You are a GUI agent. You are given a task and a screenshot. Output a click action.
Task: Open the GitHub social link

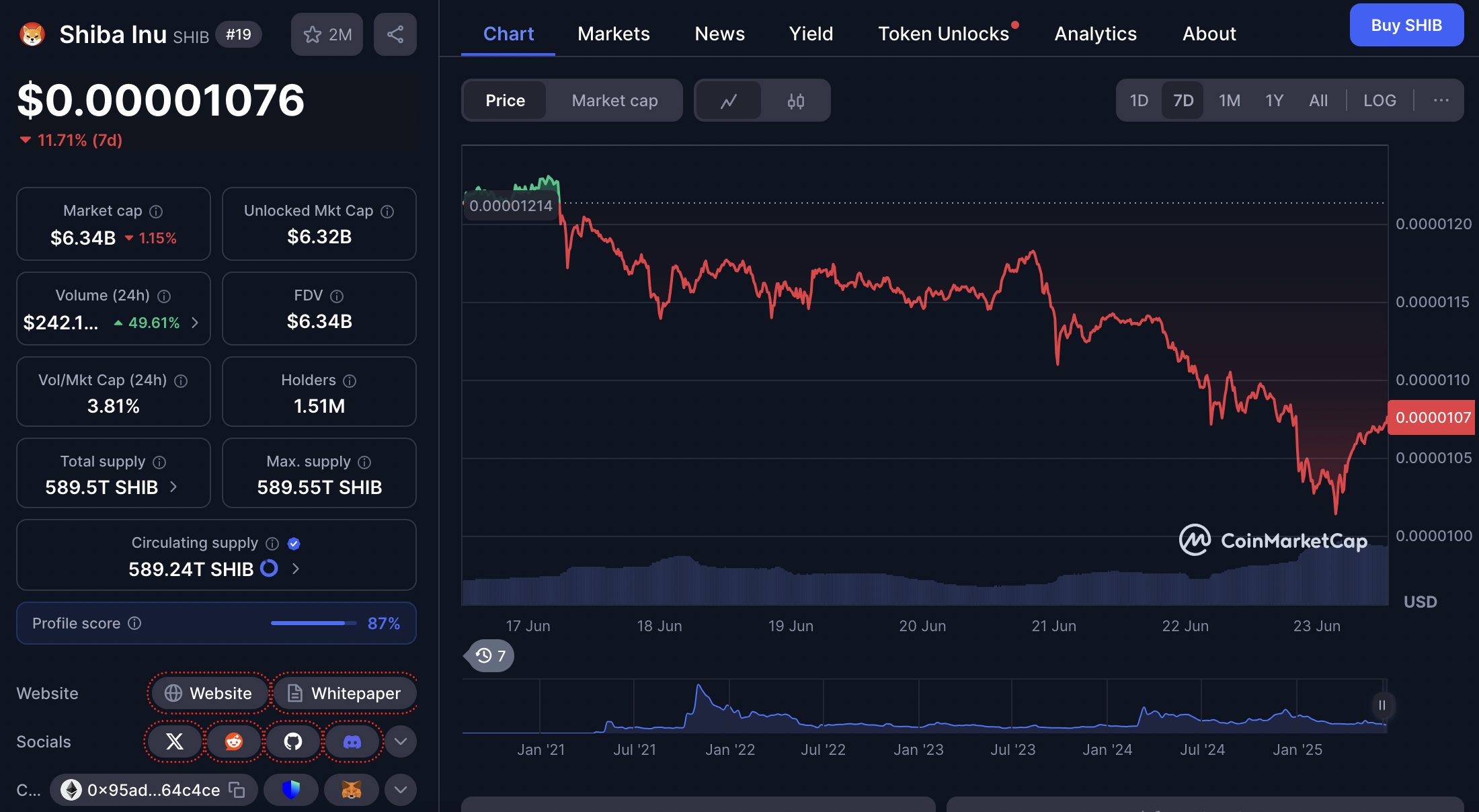point(293,741)
